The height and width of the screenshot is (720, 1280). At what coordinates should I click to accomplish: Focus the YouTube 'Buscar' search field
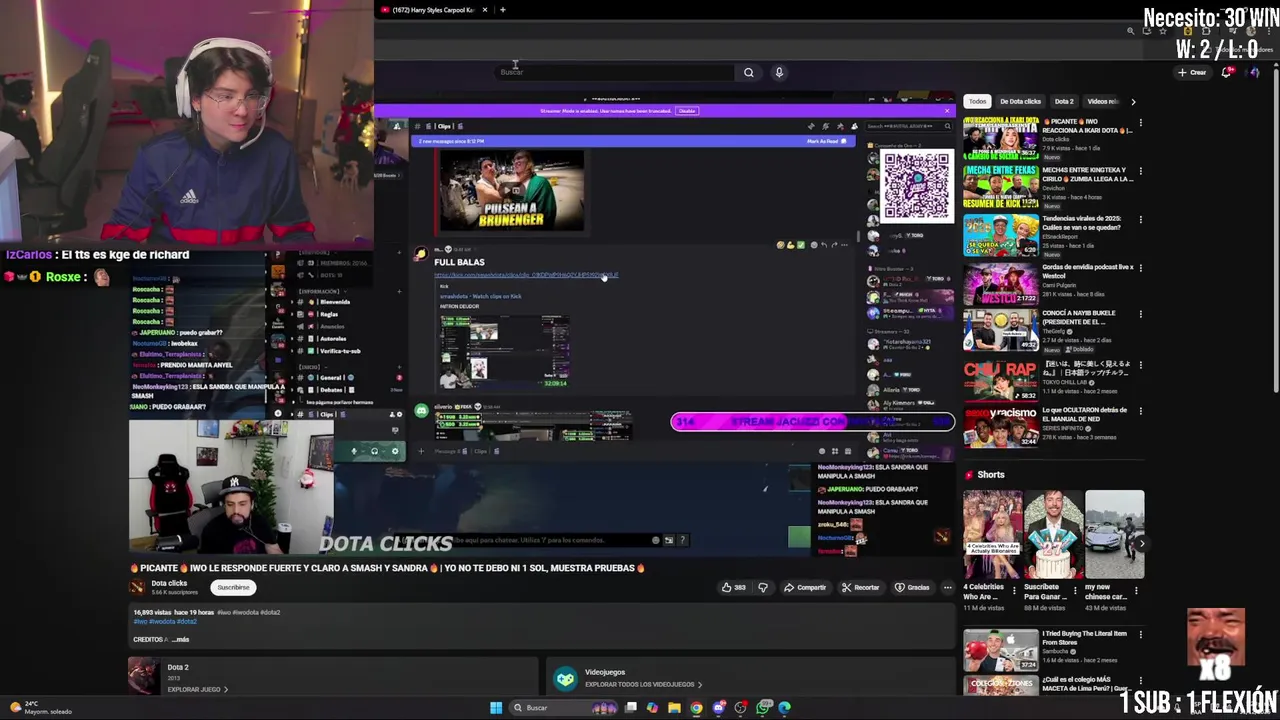615,72
